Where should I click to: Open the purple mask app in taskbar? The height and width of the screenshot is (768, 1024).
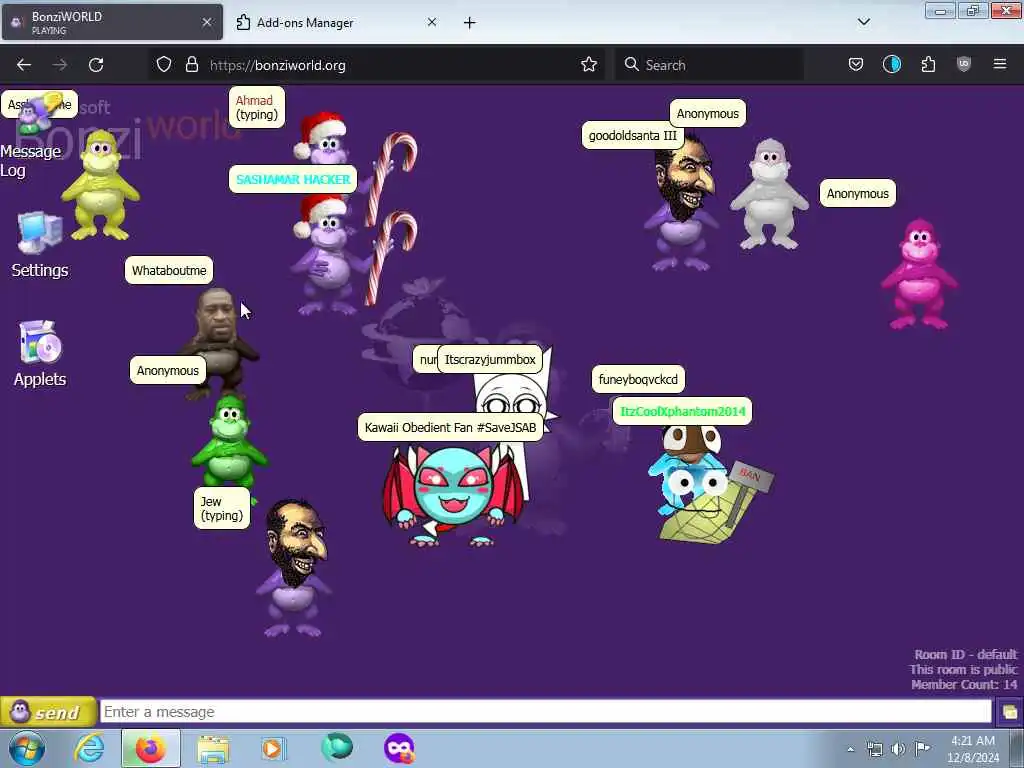[398, 748]
